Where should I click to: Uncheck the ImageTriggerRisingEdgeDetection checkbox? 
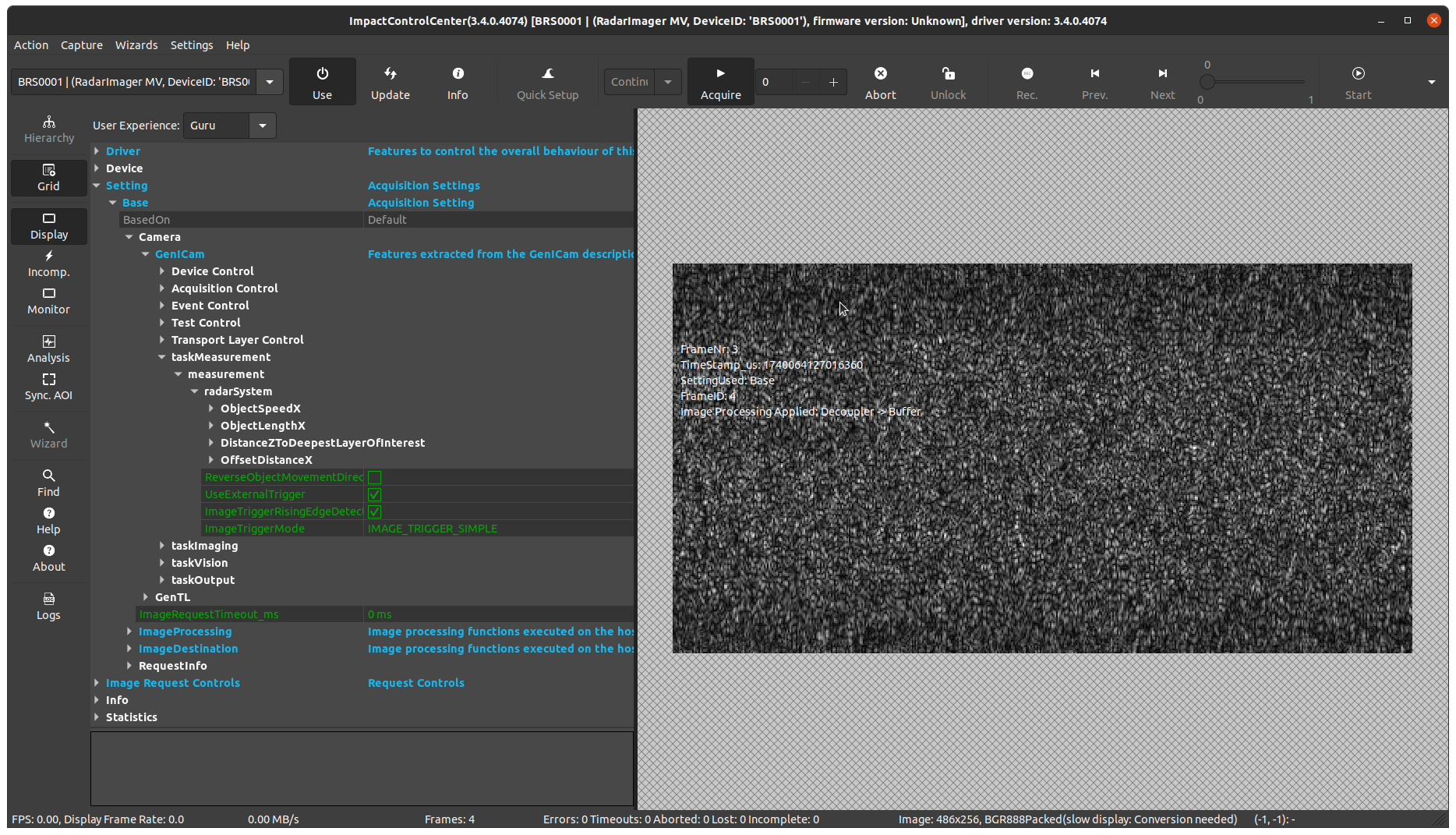pyautogui.click(x=374, y=511)
